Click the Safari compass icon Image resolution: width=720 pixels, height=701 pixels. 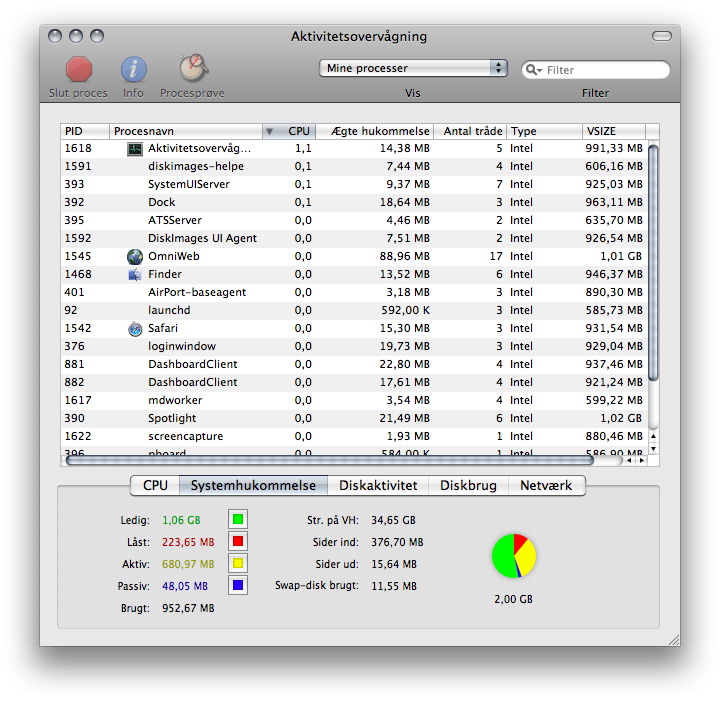tap(135, 329)
